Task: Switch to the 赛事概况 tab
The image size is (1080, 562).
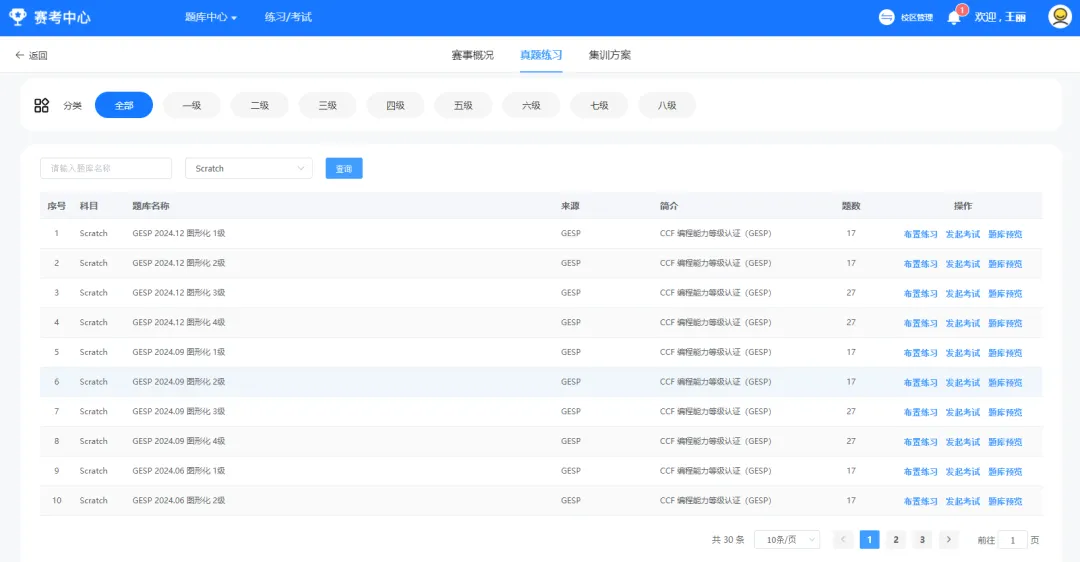Action: coord(472,55)
